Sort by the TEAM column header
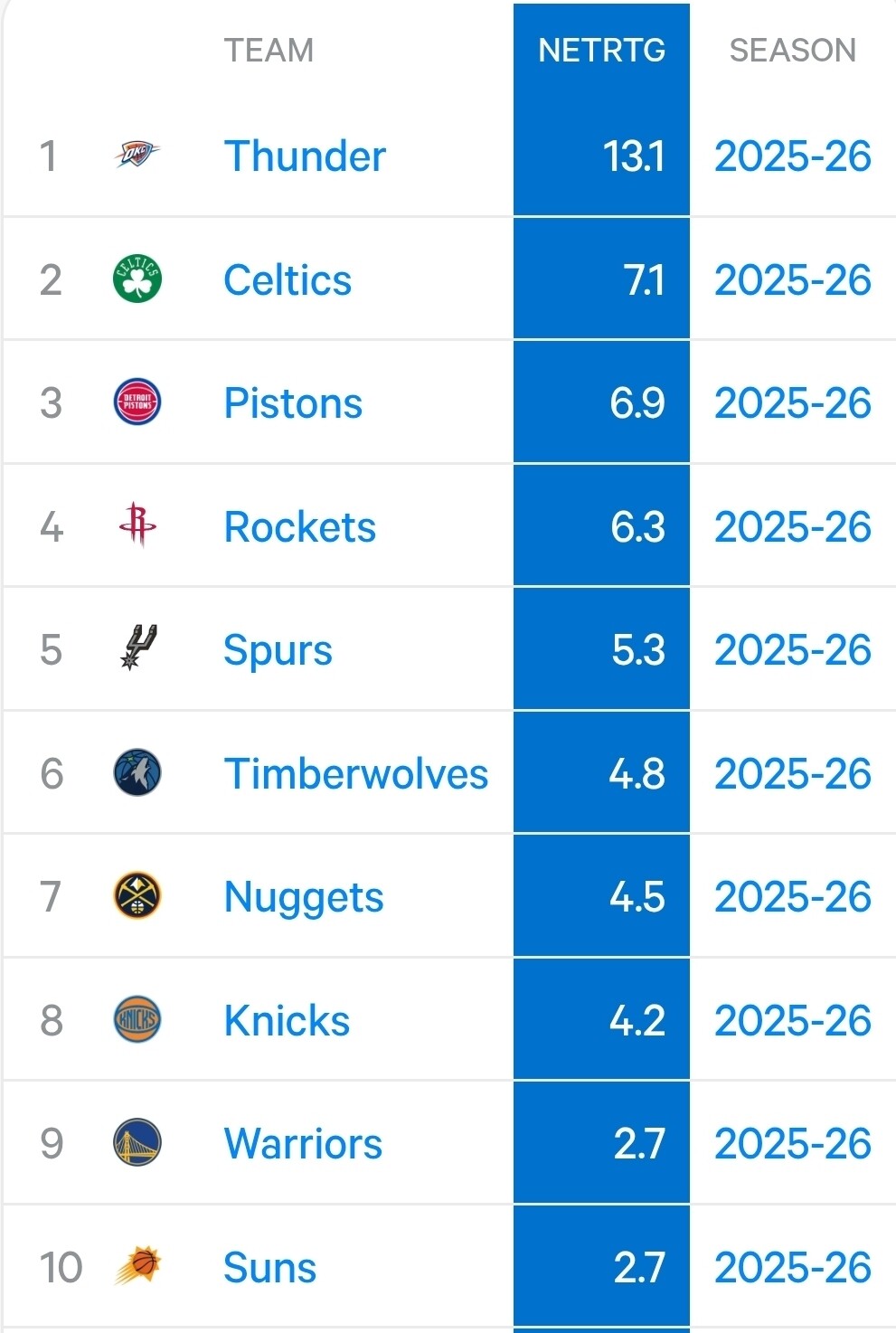 point(269,51)
